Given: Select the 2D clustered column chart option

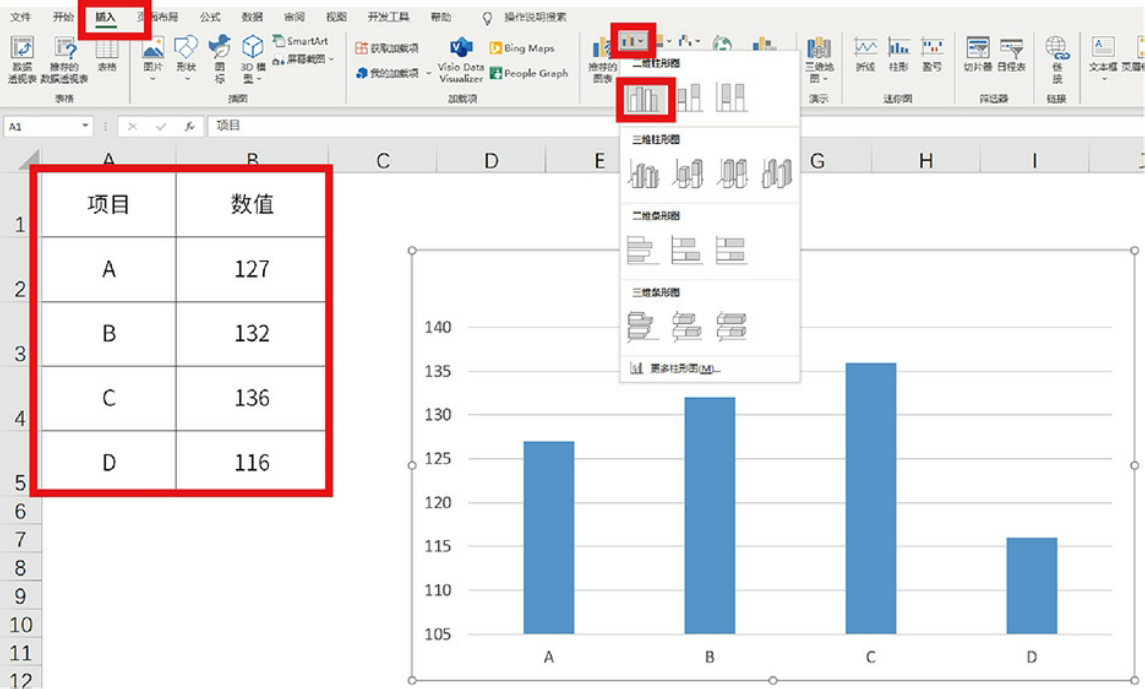Looking at the screenshot, I should coord(645,98).
